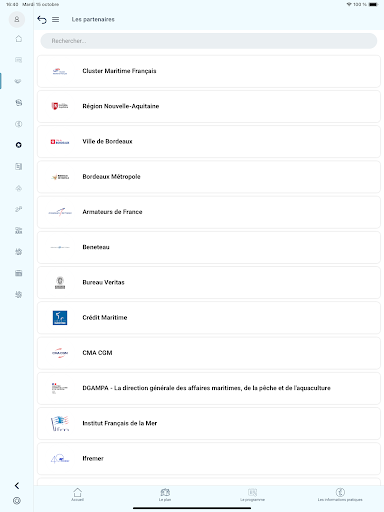Open the dark round badge sidebar icon

point(19,145)
